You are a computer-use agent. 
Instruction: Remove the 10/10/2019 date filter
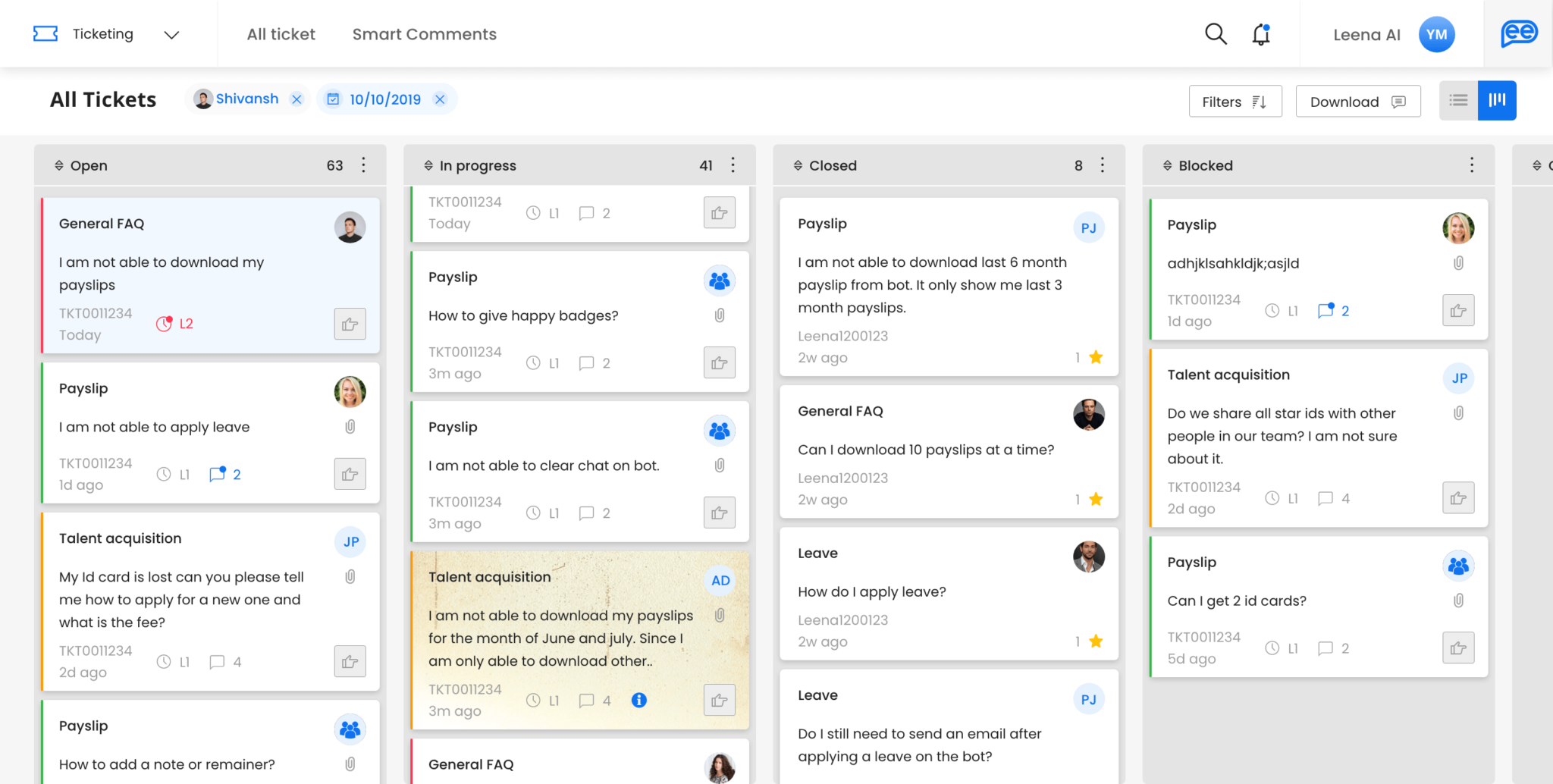click(x=440, y=99)
